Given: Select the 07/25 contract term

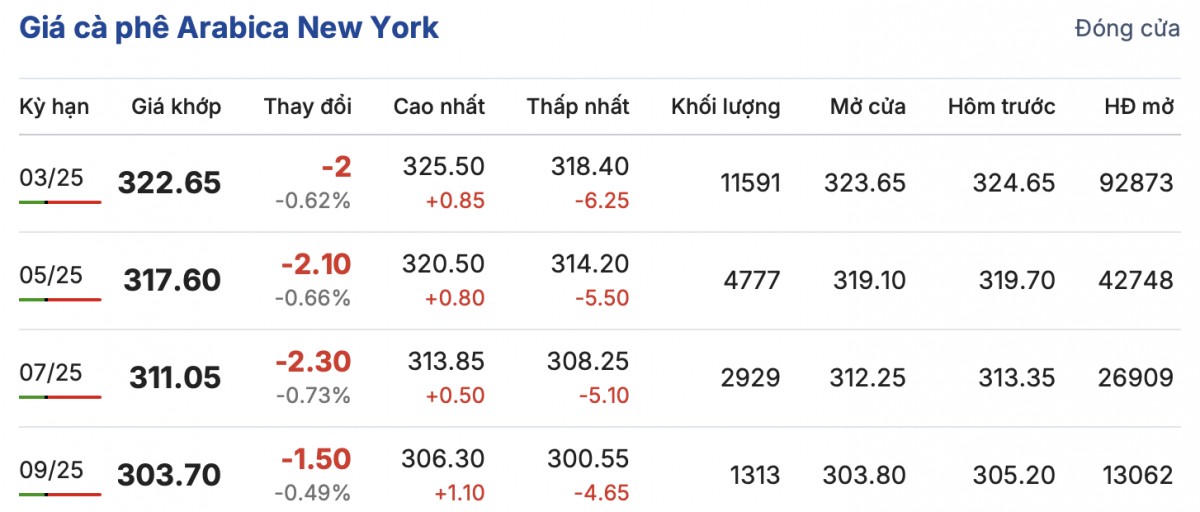Looking at the screenshot, I should 52,373.
